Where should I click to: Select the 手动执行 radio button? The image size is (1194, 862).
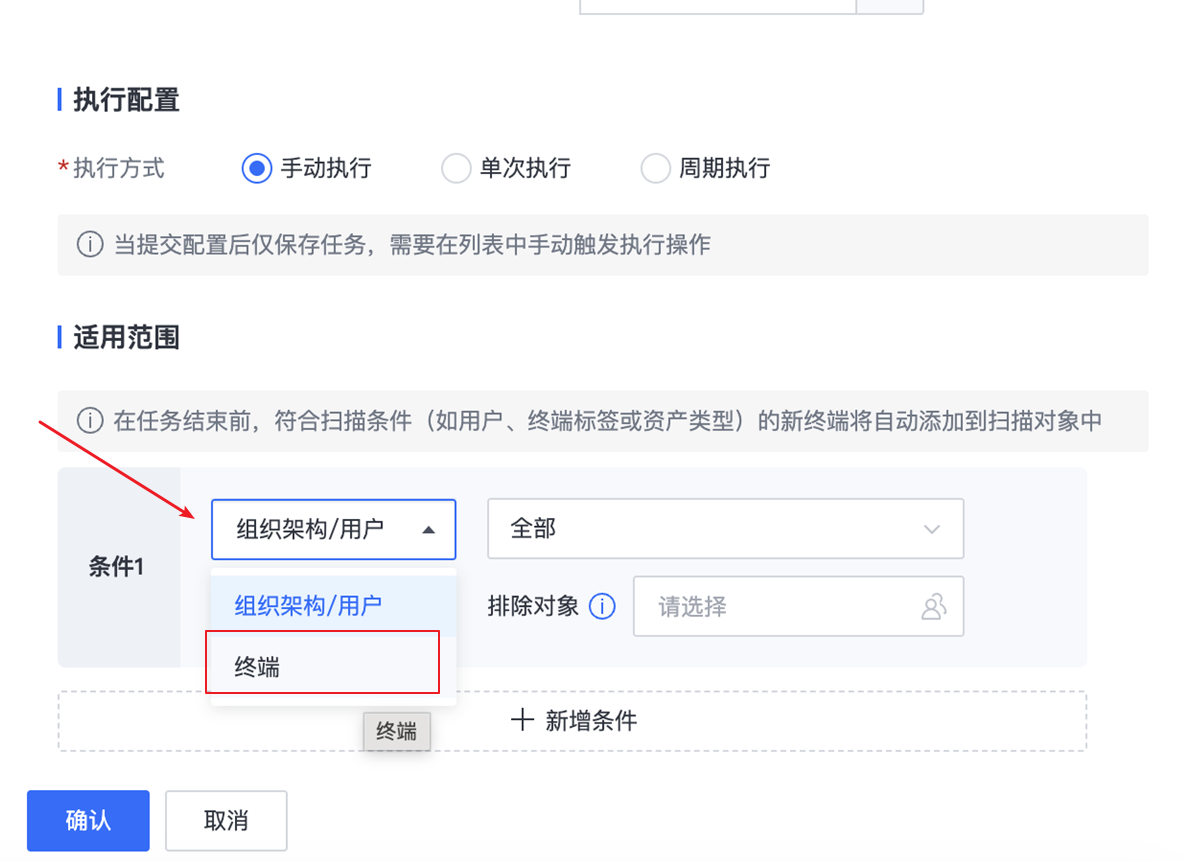(x=257, y=168)
